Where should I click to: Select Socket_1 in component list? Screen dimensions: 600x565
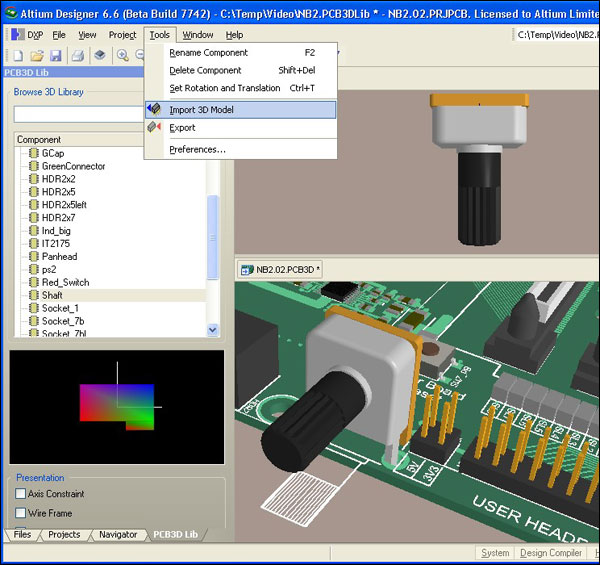pos(60,308)
